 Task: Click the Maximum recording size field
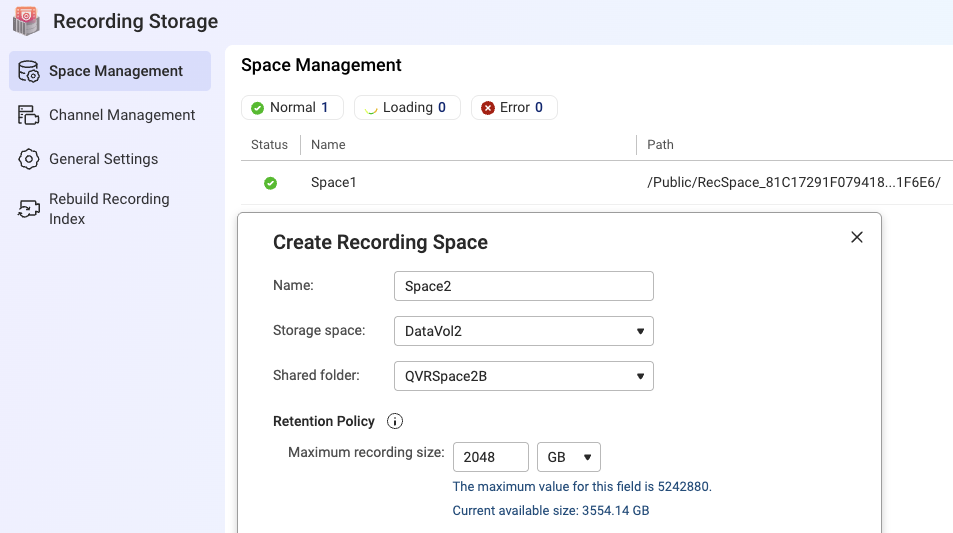tap(490, 457)
